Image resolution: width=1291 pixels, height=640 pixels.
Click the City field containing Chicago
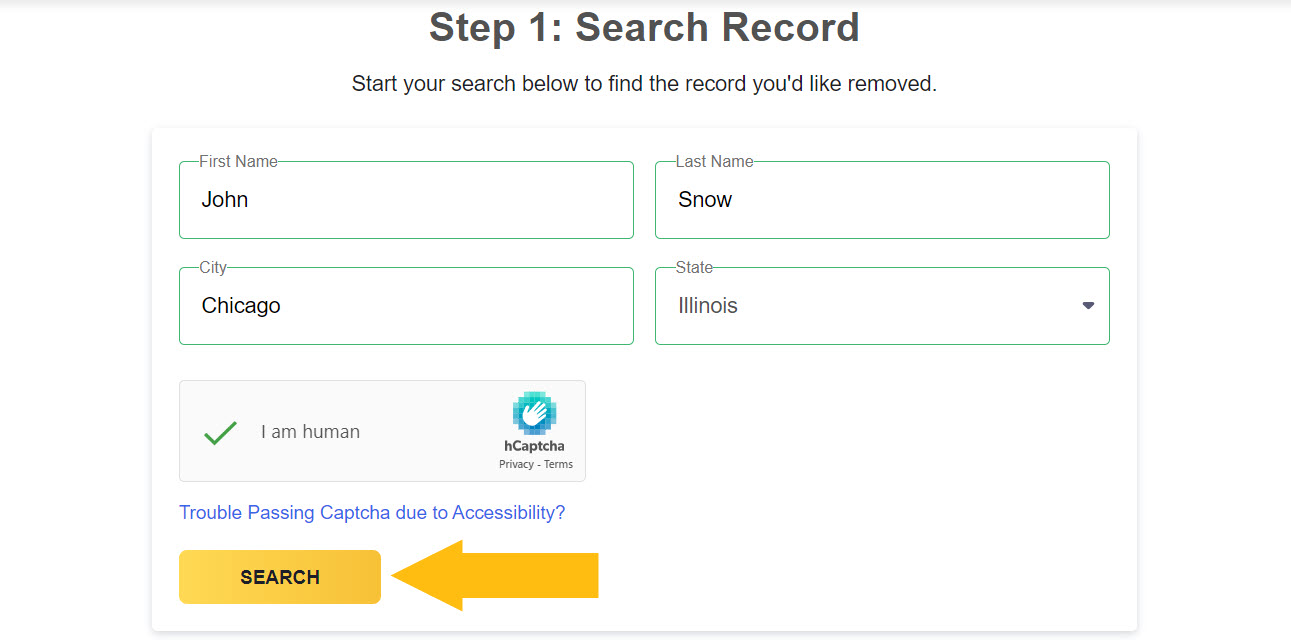click(406, 306)
